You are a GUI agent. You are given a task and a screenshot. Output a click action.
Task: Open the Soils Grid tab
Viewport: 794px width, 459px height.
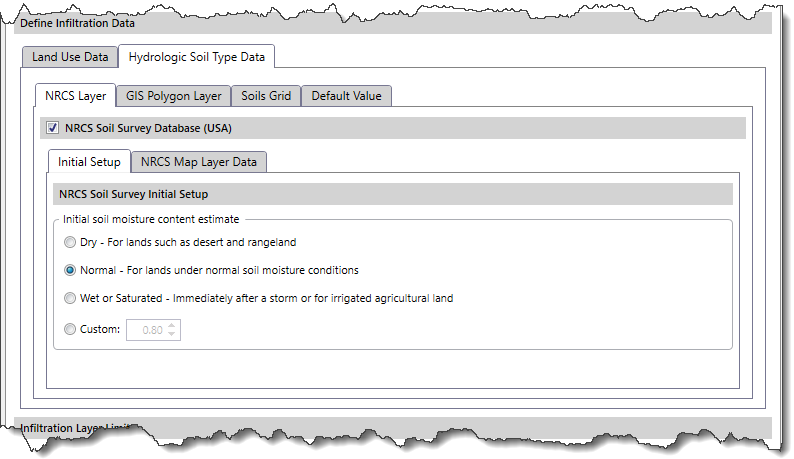(266, 96)
